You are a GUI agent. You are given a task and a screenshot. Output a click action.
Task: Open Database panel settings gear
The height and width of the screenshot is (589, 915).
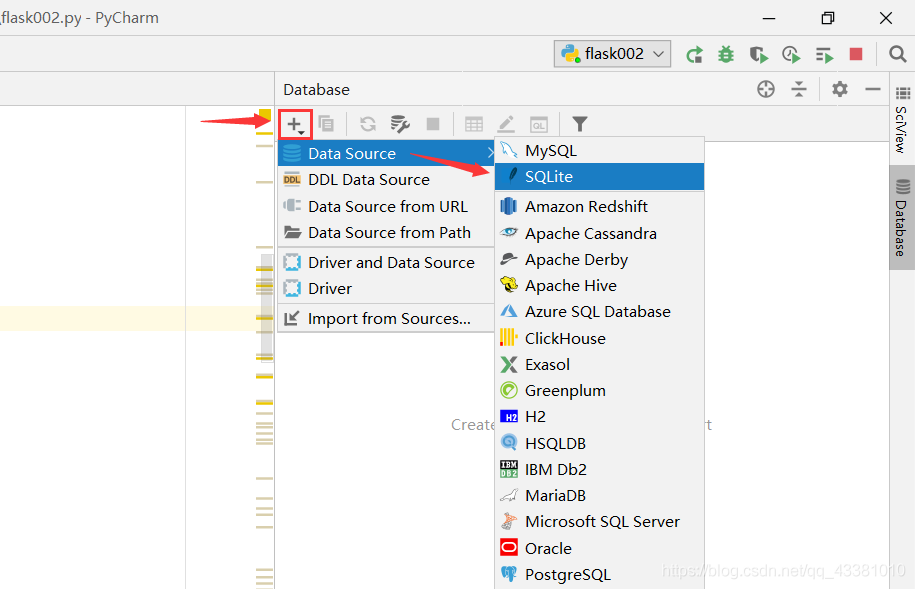(840, 89)
